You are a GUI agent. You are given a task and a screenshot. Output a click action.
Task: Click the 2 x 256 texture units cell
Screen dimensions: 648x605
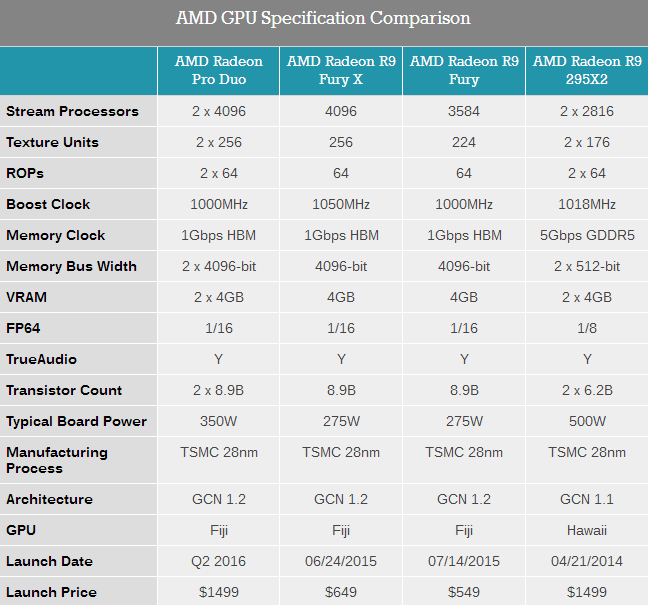[219, 142]
